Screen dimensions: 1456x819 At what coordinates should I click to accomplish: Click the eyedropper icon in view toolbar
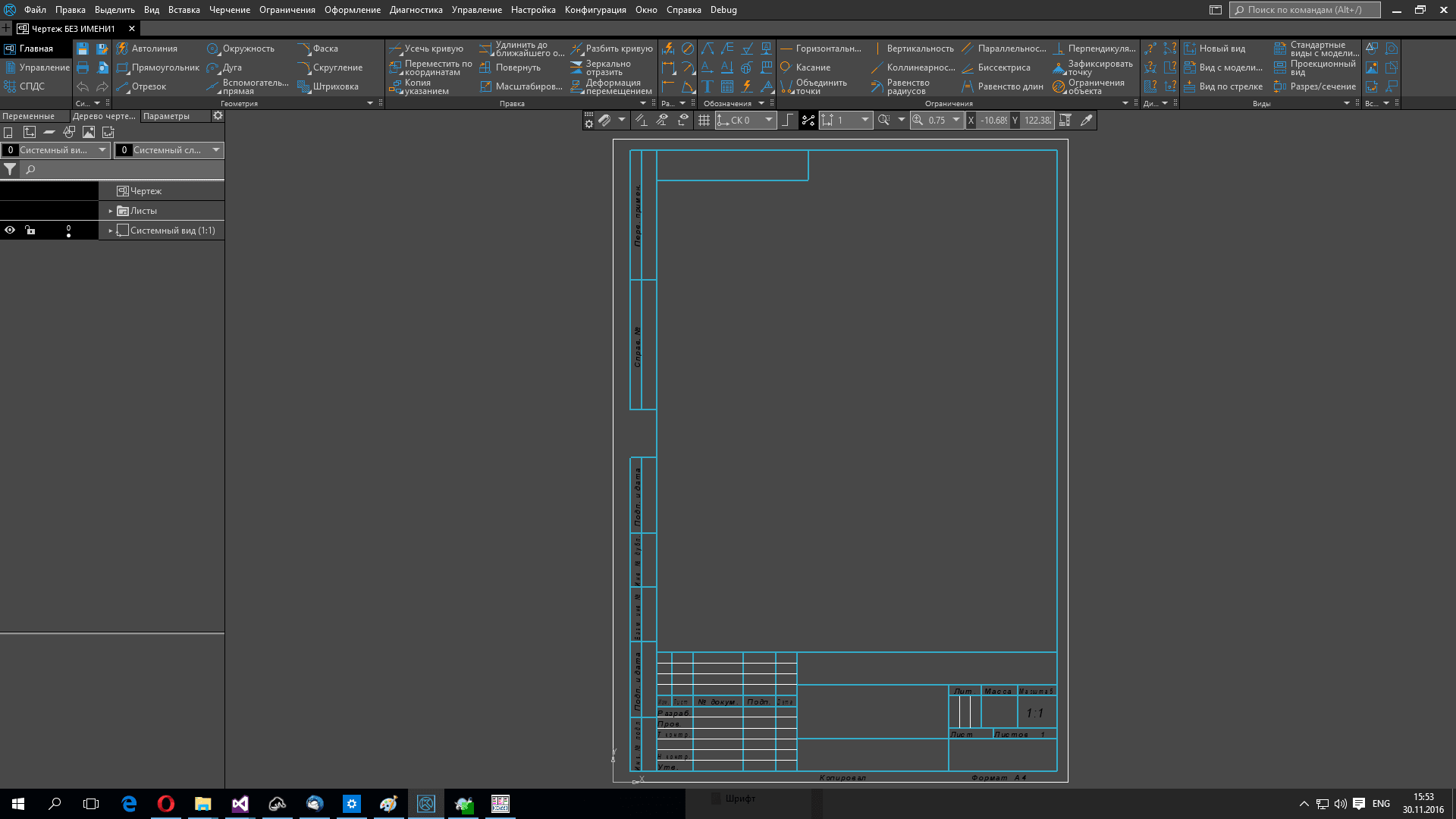pos(1086,120)
